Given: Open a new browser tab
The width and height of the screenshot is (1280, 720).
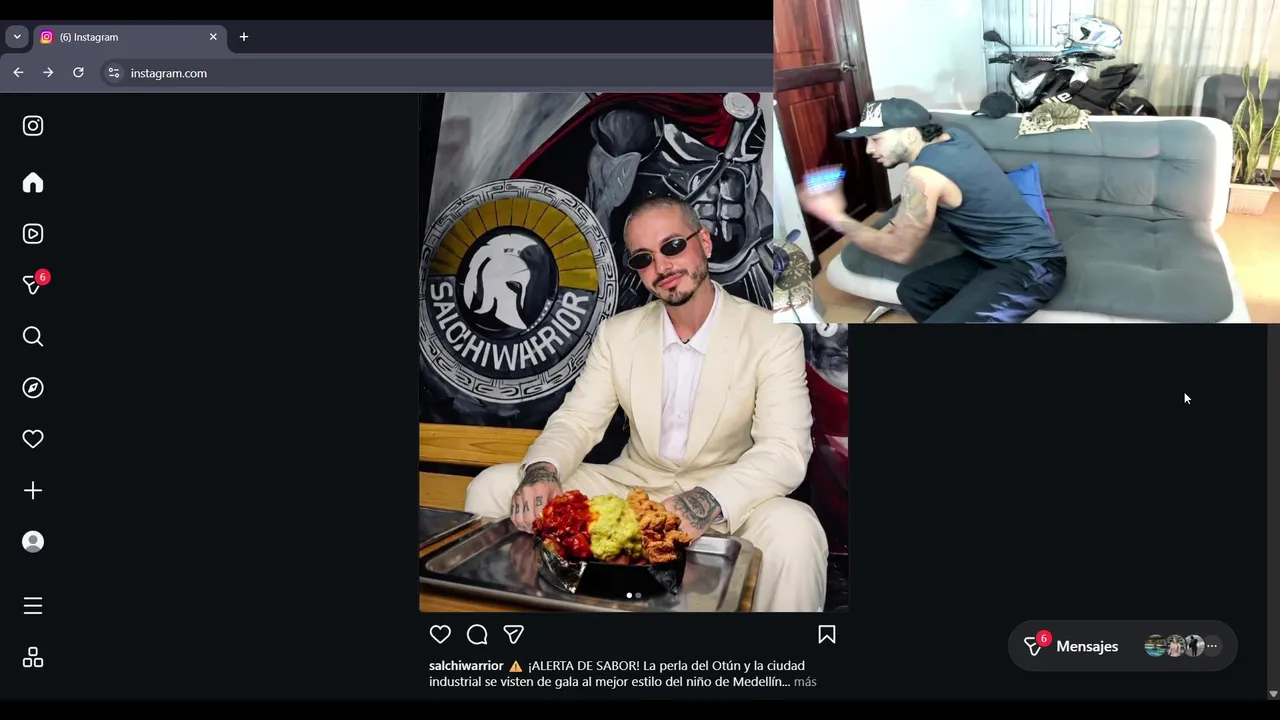Looking at the screenshot, I should pyautogui.click(x=244, y=37).
